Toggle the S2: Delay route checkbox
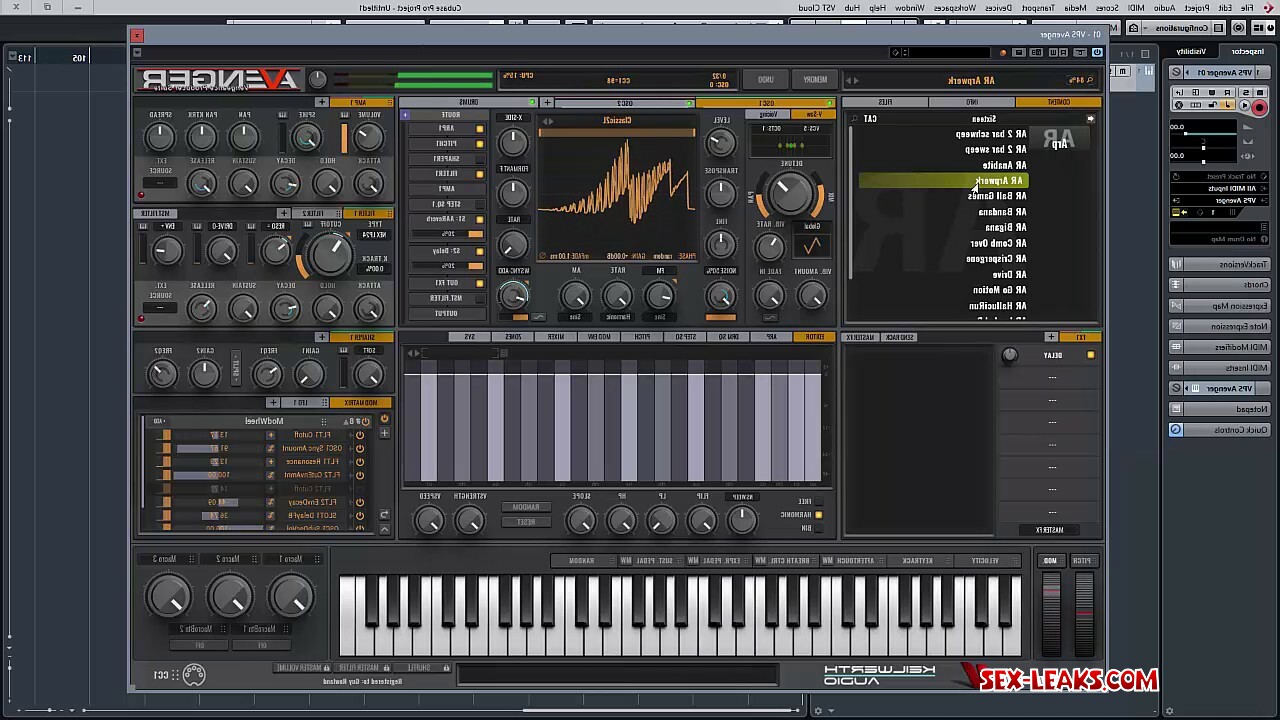1280x720 pixels. click(x=480, y=251)
